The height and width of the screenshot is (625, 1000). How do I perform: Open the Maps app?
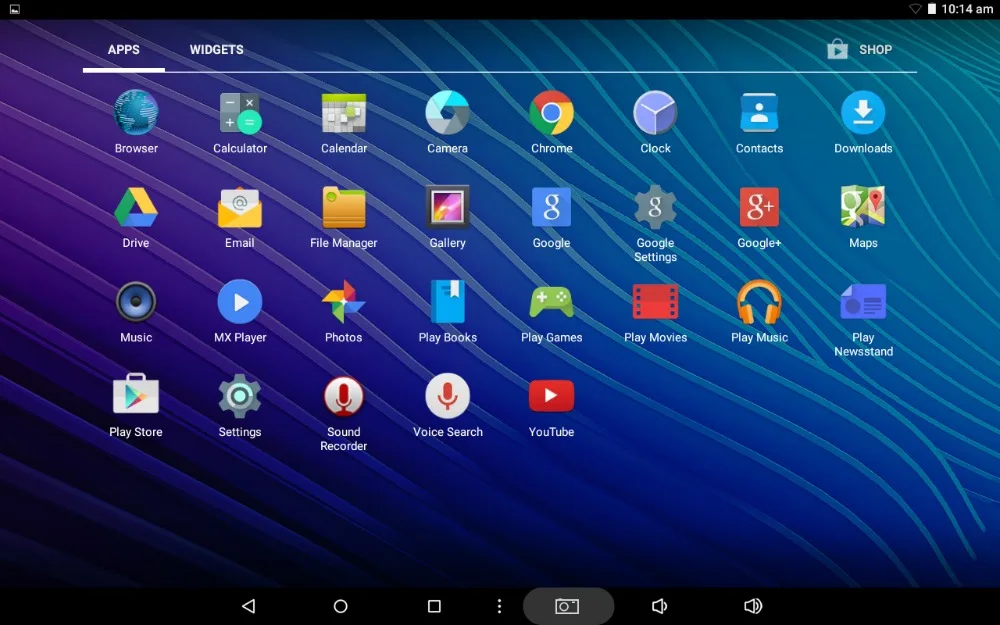863,207
